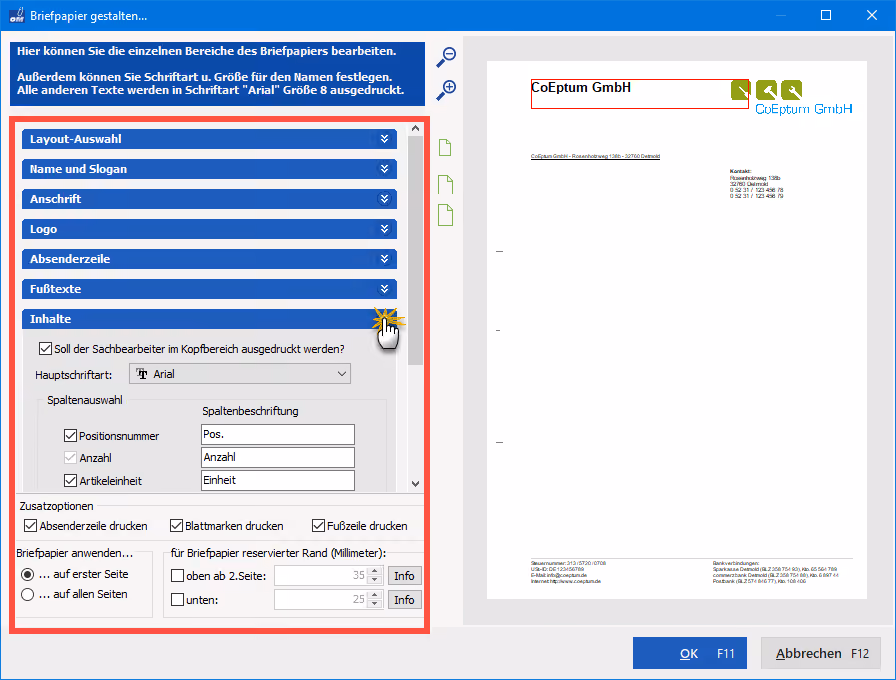
Task: Click the blue CoEptum GmbH logo in preview
Action: [x=803, y=109]
